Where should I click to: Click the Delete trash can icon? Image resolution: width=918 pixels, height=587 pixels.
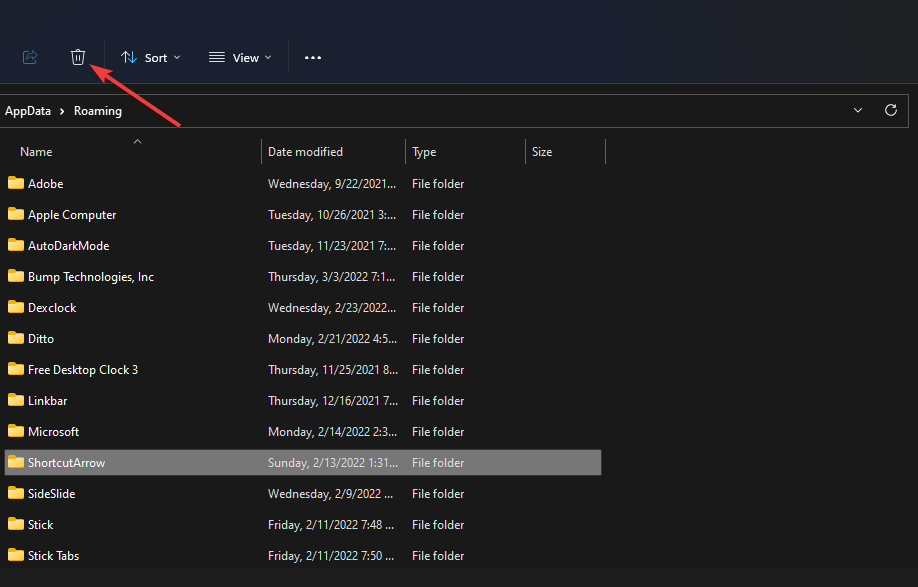click(x=78, y=58)
